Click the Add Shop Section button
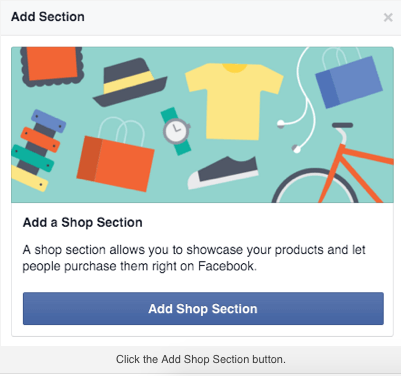 (x=203, y=308)
